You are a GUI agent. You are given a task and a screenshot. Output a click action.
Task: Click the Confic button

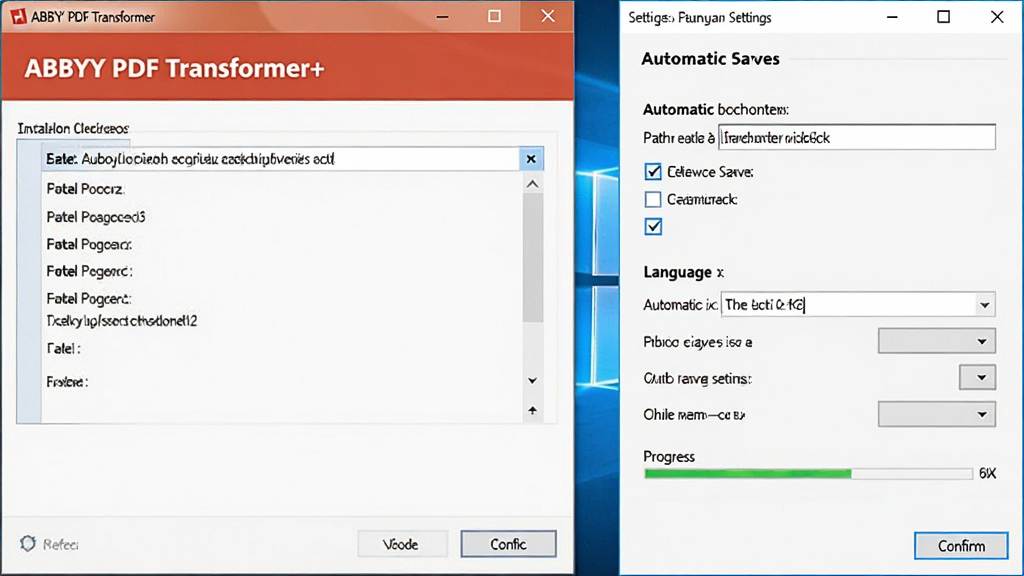[509, 544]
